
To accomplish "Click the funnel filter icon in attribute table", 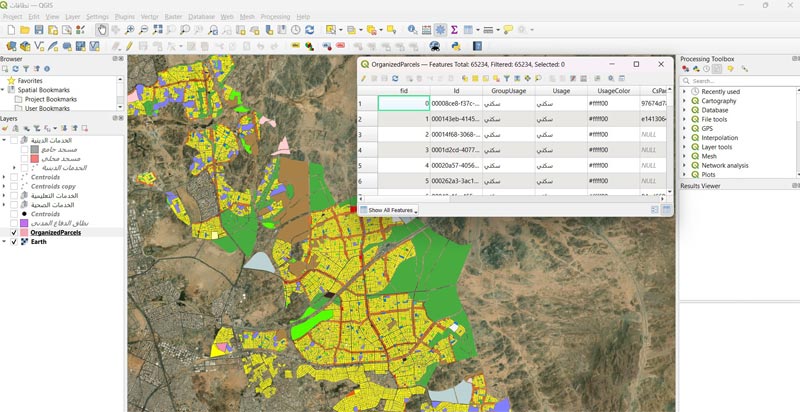I will coord(507,79).
